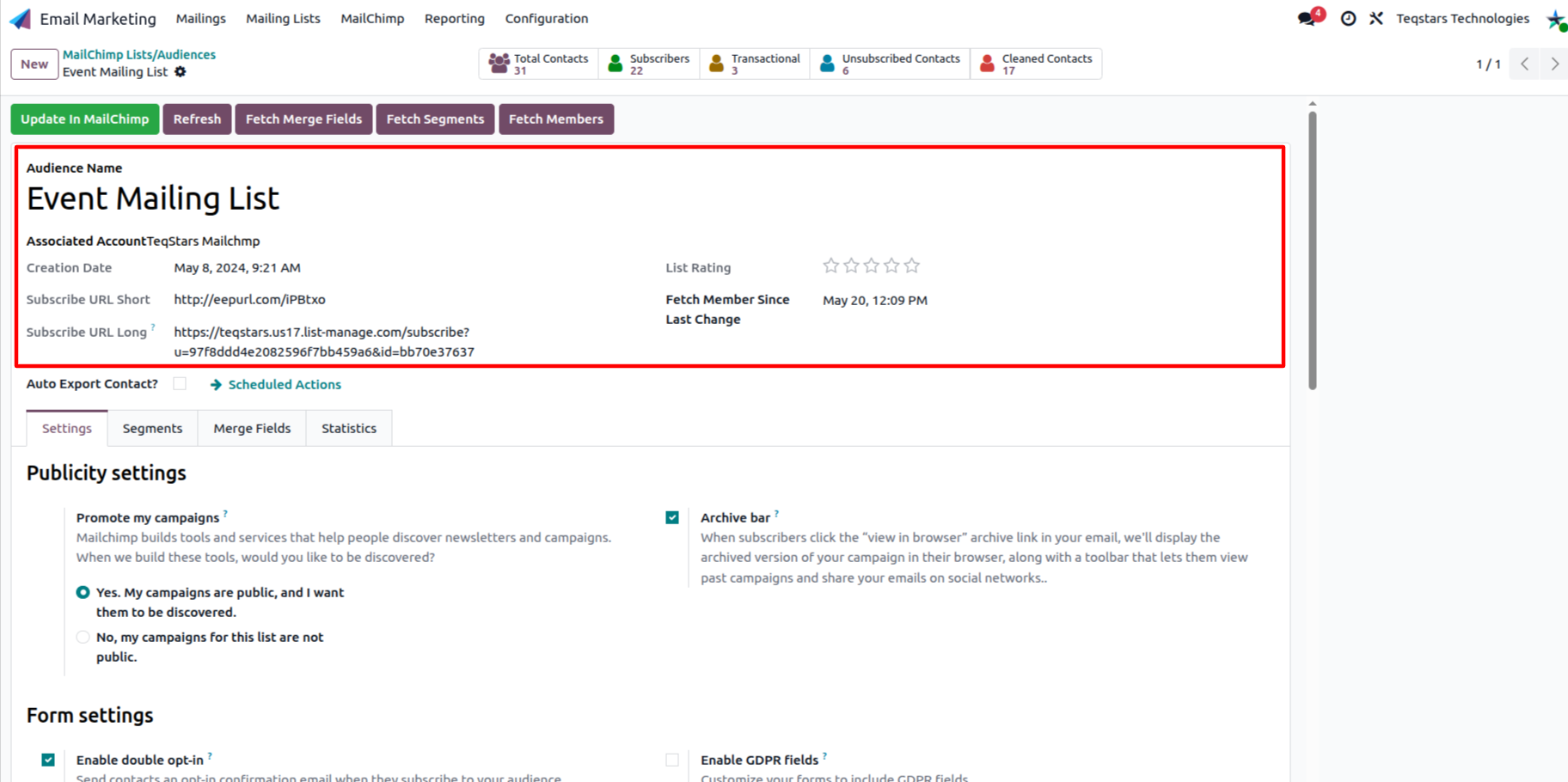Open Transactional contacts stat button
The height and width of the screenshot is (782, 1568).
tap(755, 64)
